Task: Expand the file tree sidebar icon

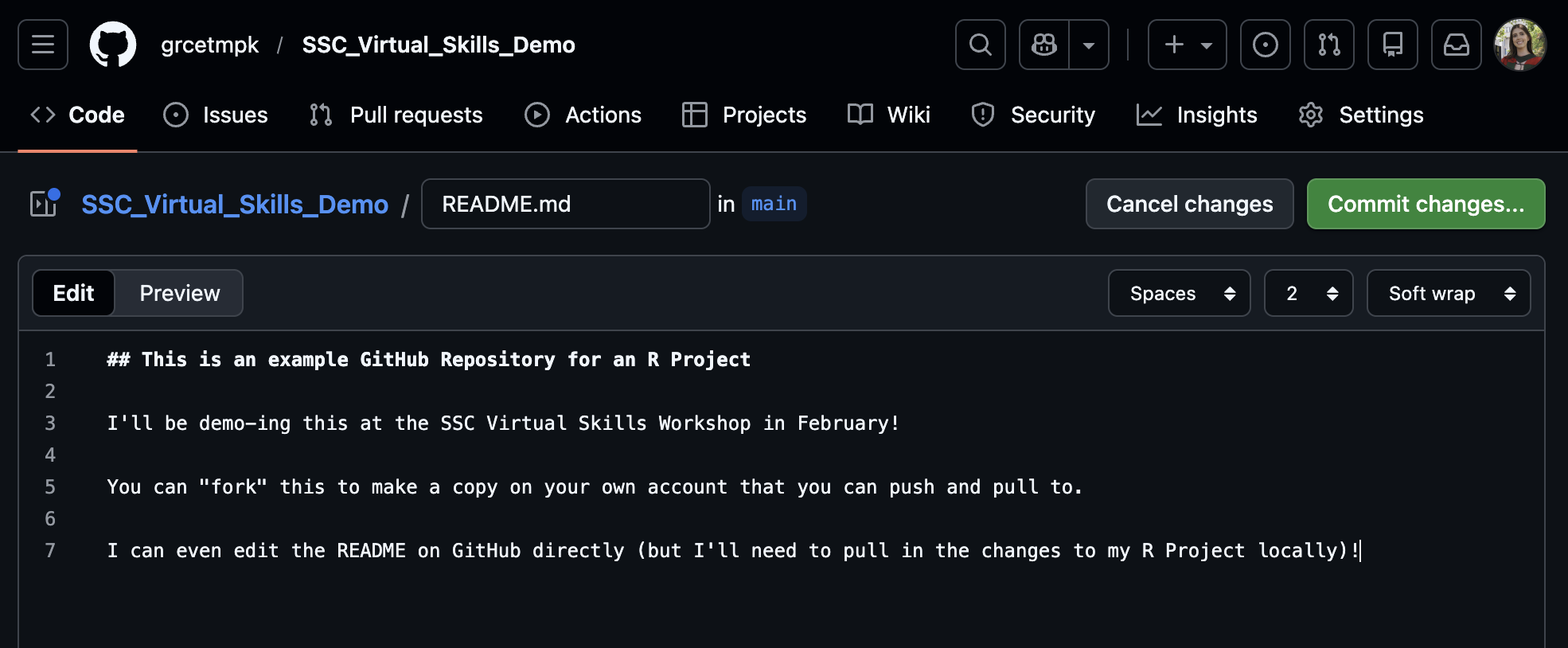Action: [45, 204]
